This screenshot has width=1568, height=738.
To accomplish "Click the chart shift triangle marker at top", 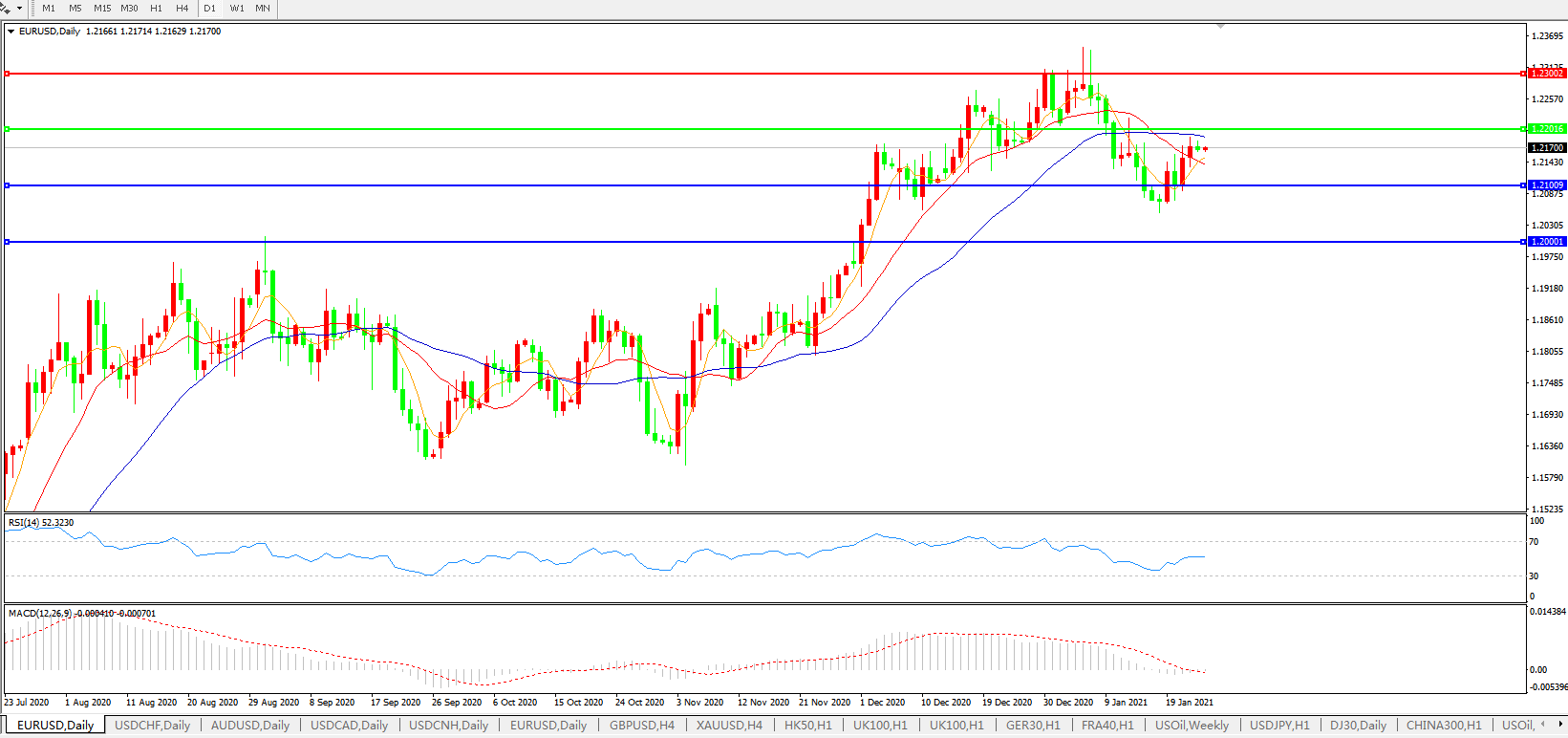I will [x=1220, y=26].
